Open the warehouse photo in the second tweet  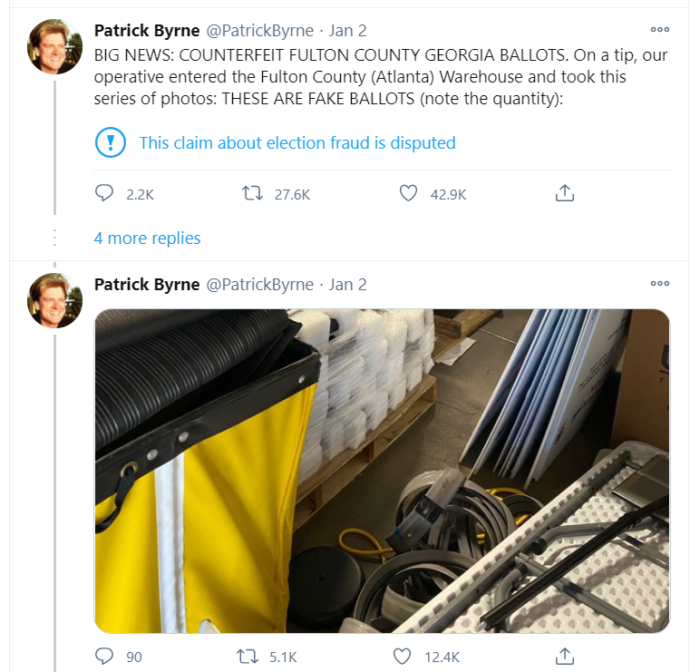click(381, 470)
